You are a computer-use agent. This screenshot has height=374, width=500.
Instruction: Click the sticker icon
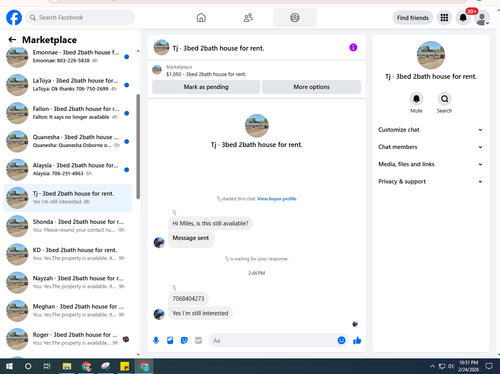[184, 340]
